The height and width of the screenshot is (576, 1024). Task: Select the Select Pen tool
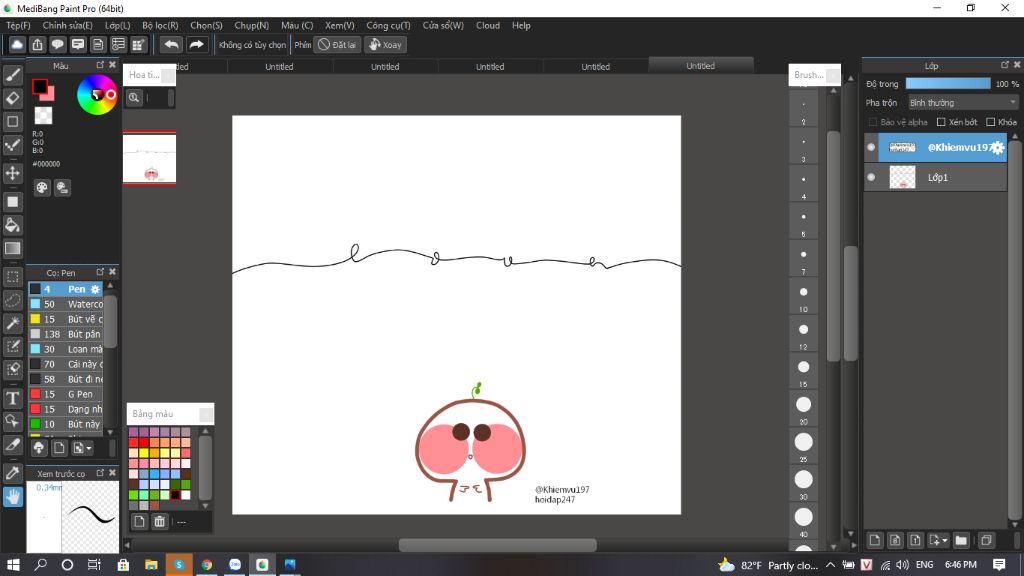point(12,346)
